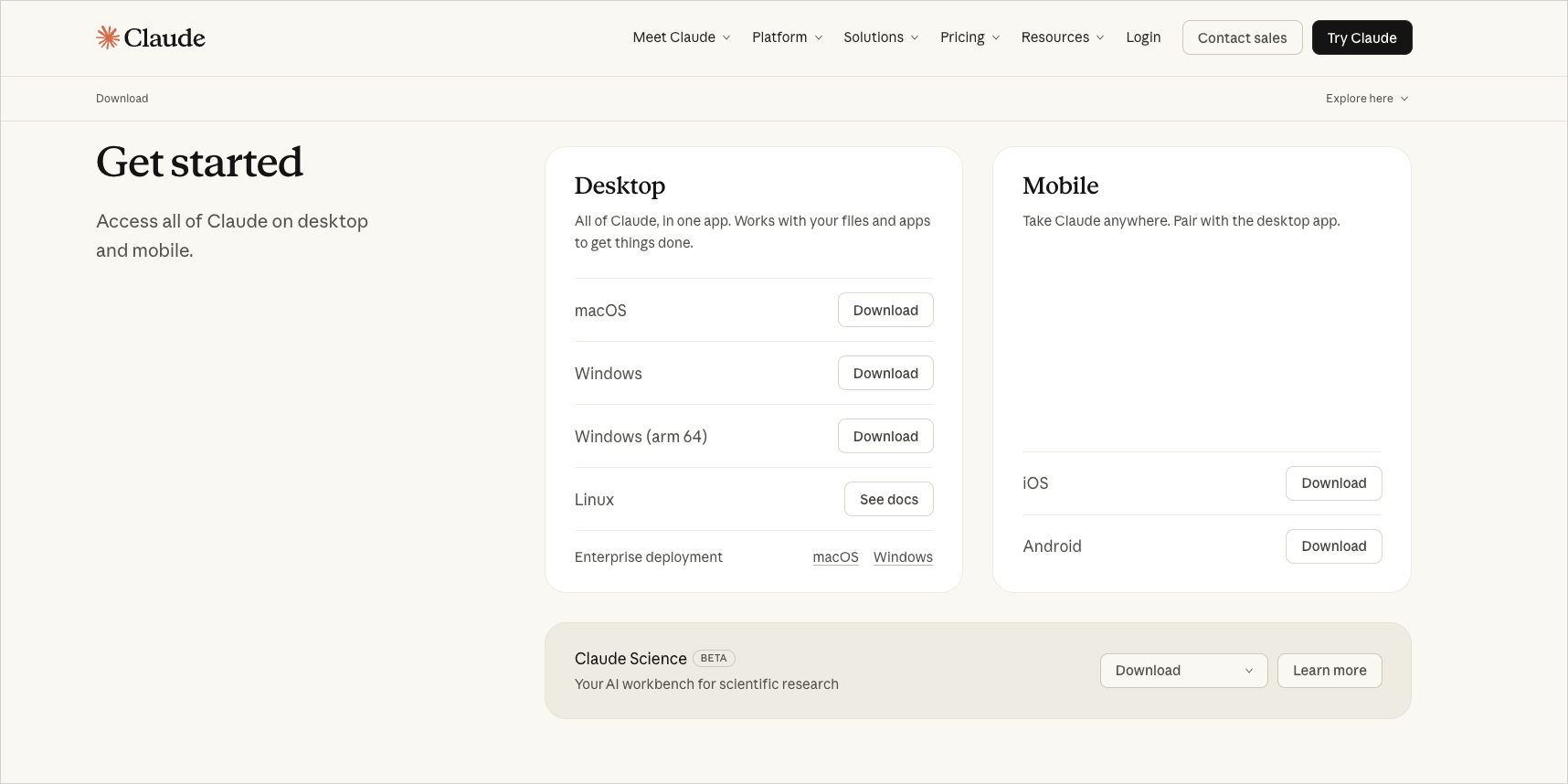Click the Get started heading
The image size is (1568, 784).
point(199,163)
